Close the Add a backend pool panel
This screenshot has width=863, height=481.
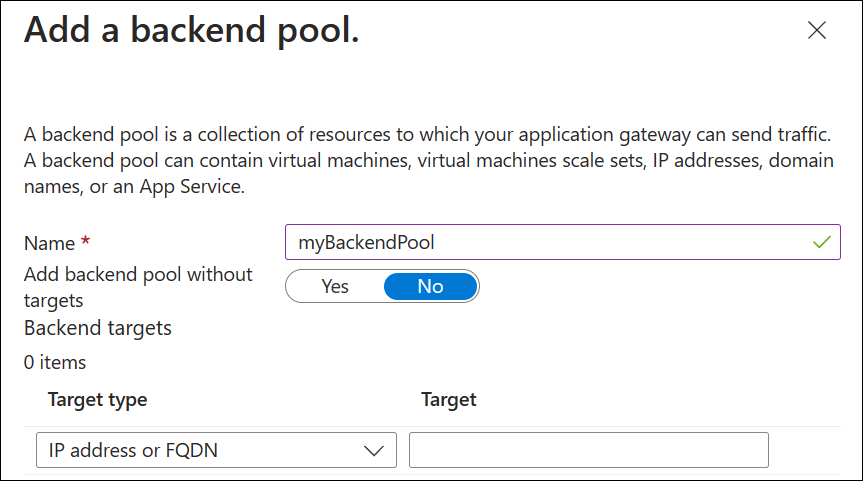(x=817, y=31)
